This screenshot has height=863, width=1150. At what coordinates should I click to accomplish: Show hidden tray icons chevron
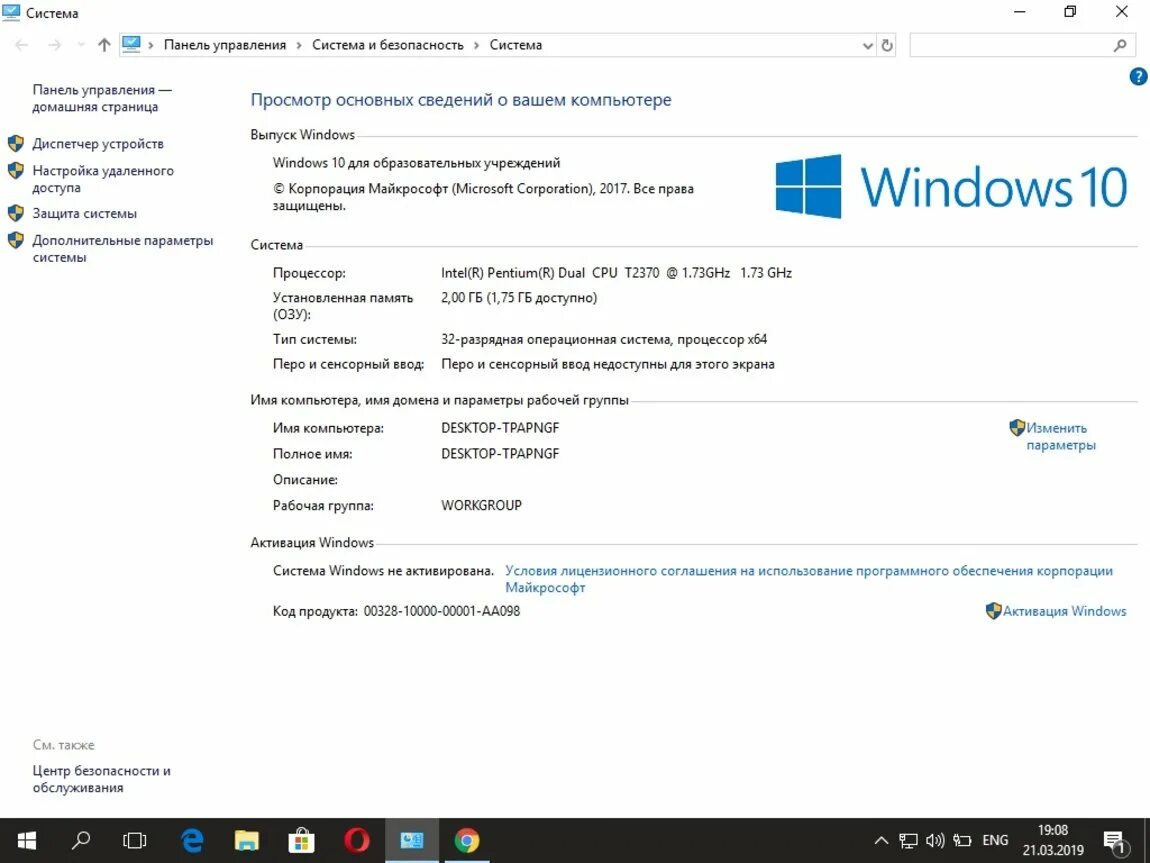[x=882, y=841]
